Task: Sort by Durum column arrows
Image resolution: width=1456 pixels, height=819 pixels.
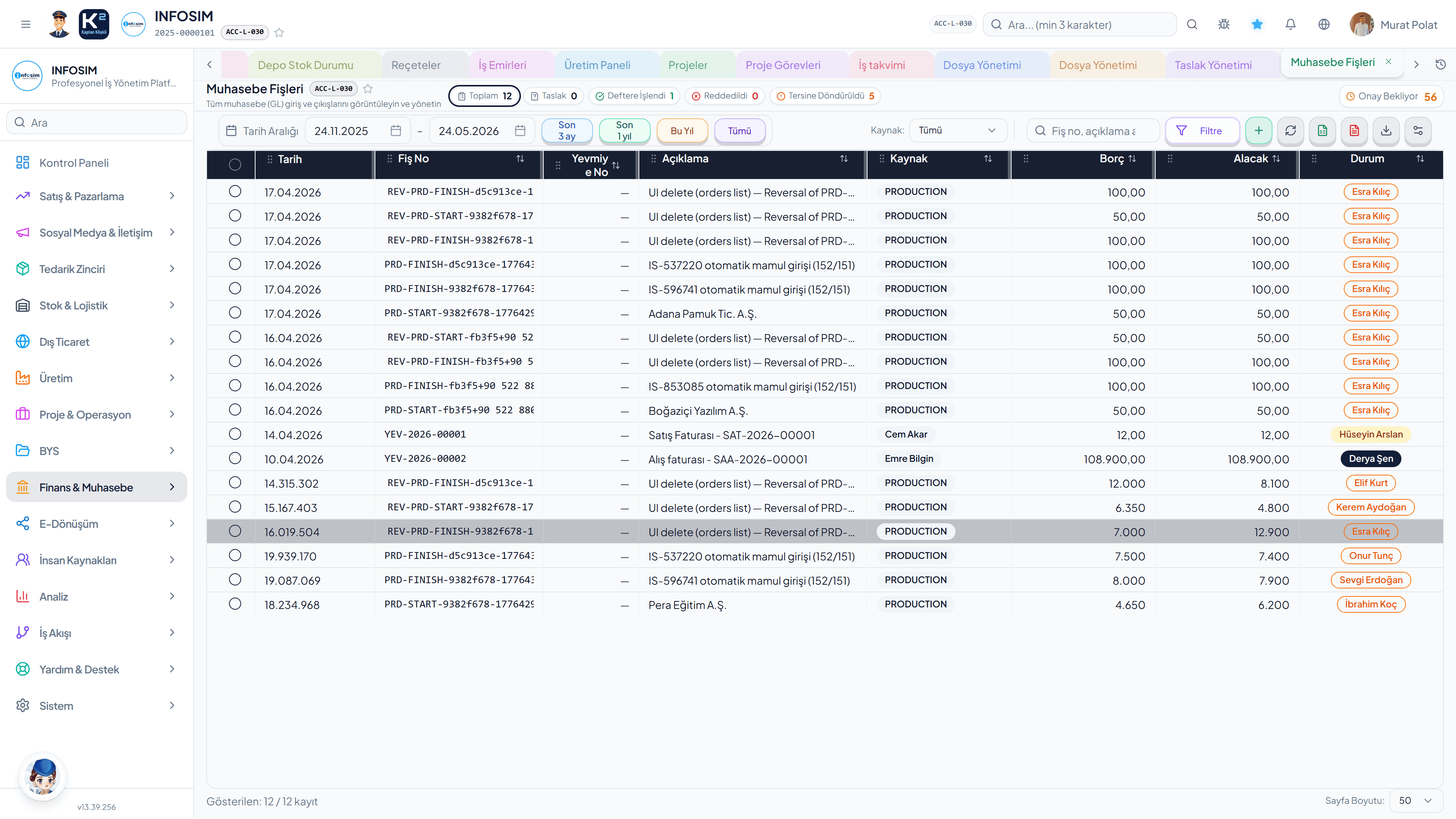Action: tap(1420, 159)
